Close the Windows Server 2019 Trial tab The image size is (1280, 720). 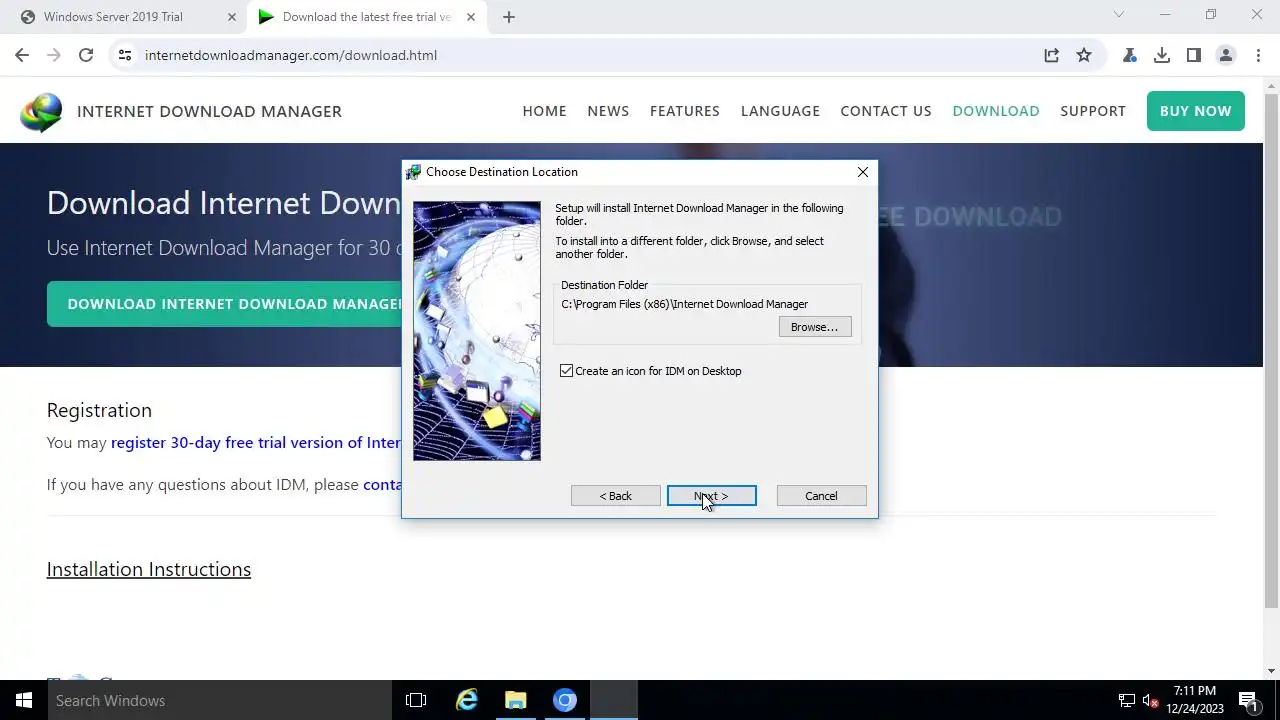pyautogui.click(x=232, y=17)
